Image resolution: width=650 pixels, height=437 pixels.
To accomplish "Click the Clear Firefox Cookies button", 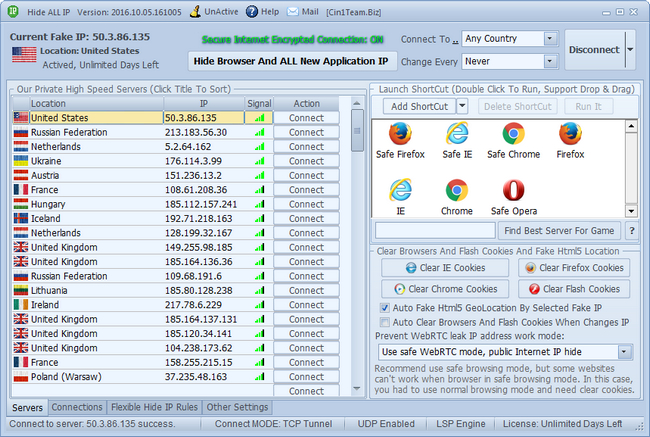I will click(x=574, y=268).
